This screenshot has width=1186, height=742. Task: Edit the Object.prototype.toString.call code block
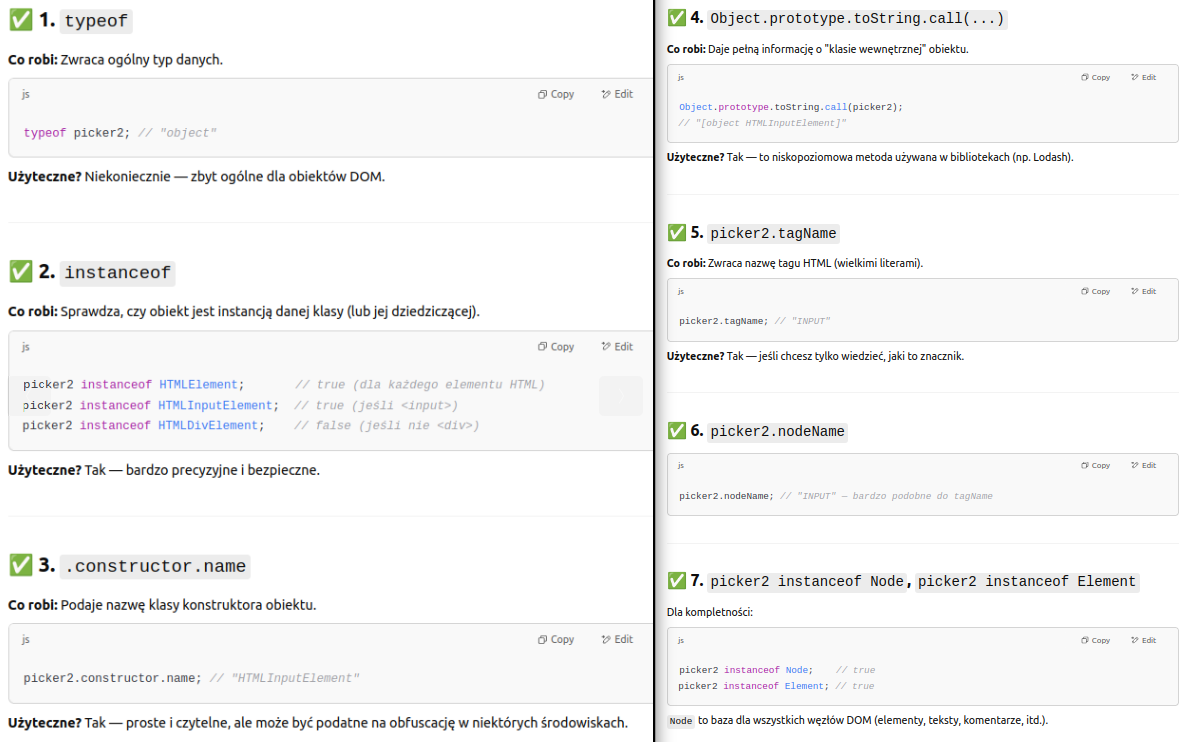(x=1143, y=77)
